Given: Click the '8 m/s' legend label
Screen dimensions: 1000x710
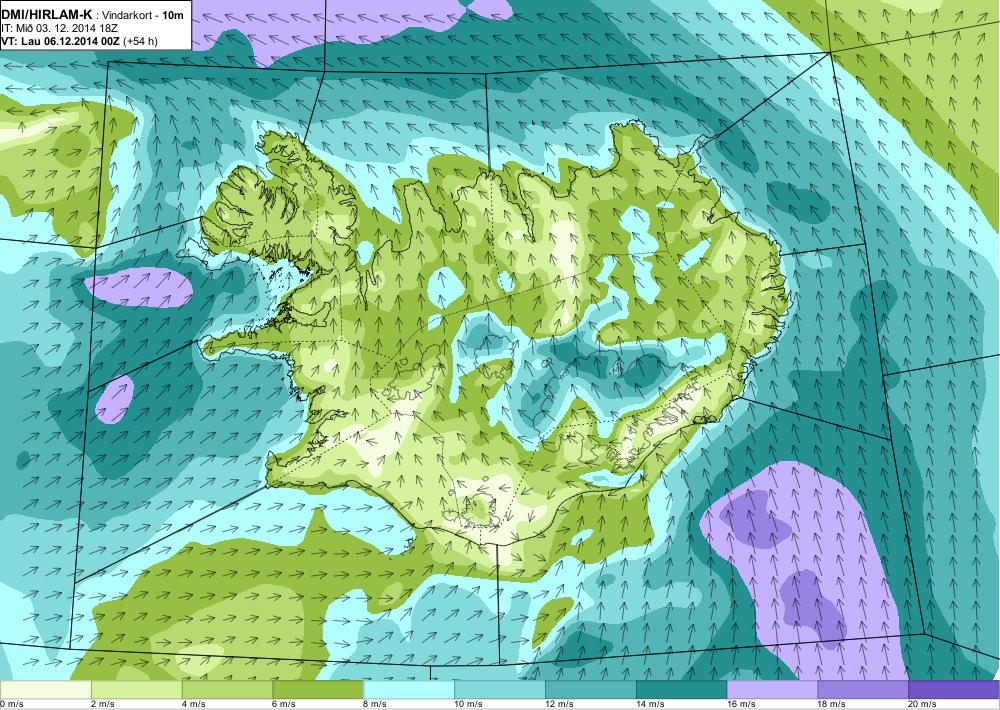Looking at the screenshot, I should tap(375, 704).
